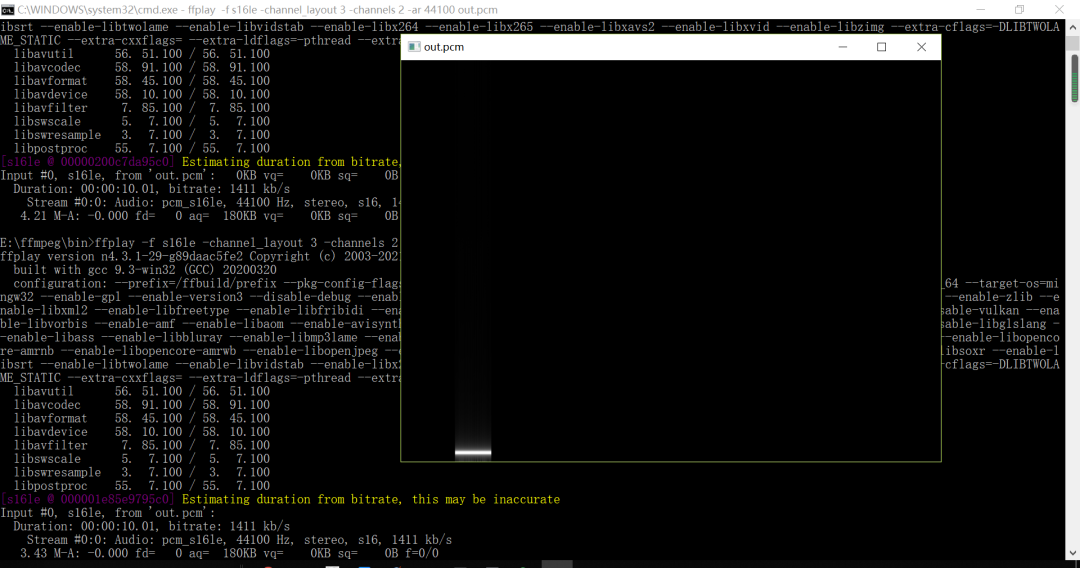
Task: Click the cmd.exe title bar command text
Action: [258, 10]
